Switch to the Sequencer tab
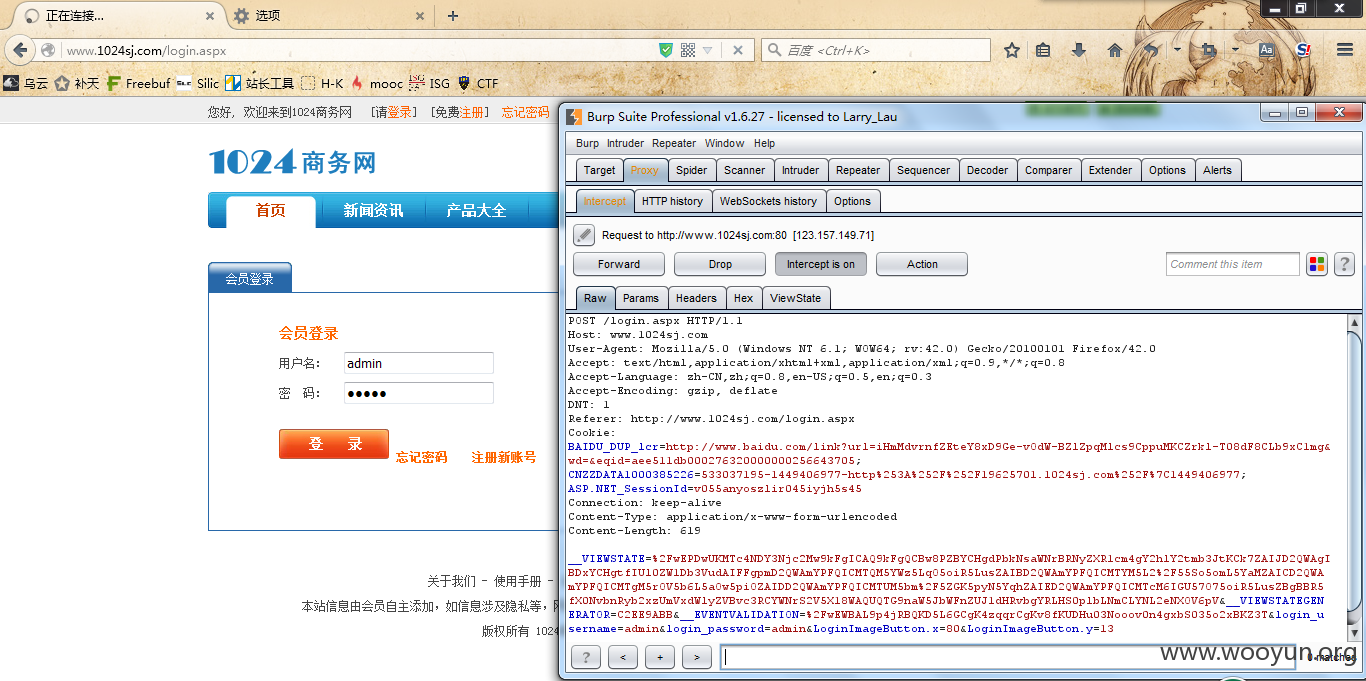This screenshot has height=681, width=1366. [923, 170]
